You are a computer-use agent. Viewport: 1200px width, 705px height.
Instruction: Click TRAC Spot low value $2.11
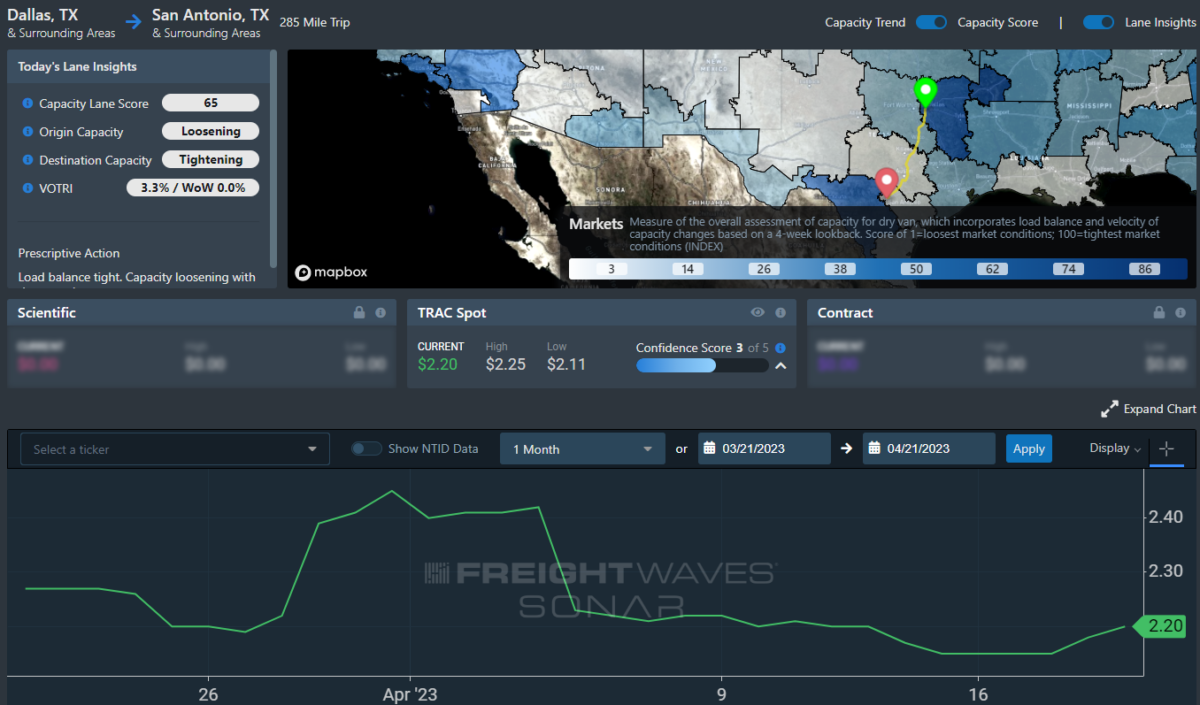(x=567, y=364)
